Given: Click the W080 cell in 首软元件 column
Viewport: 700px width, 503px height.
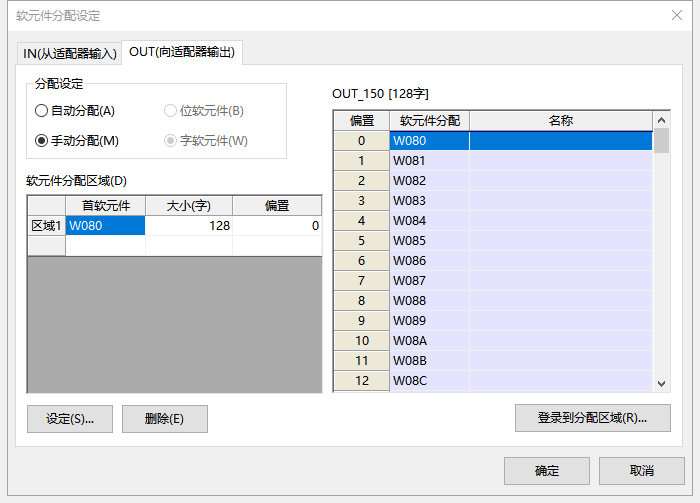Looking at the screenshot, I should 105,226.
